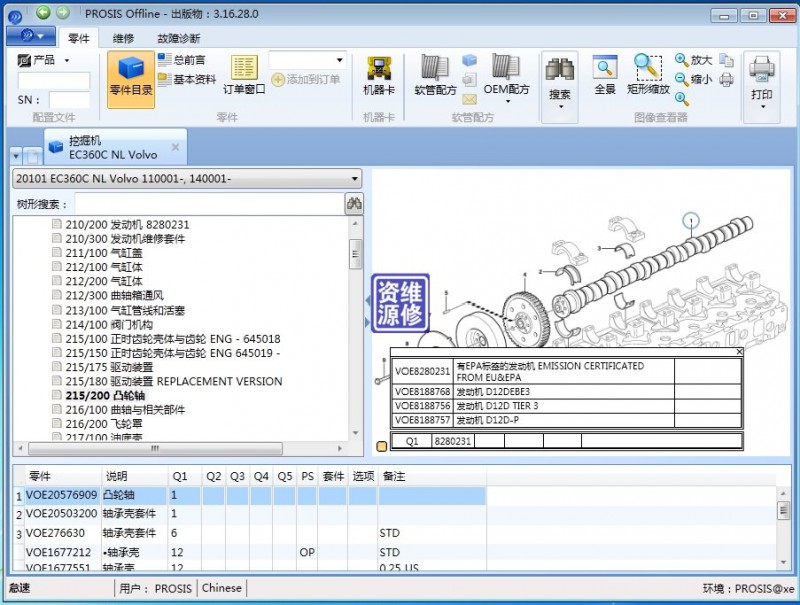Click the zoom reset magnifier below 缩小
The height and width of the screenshot is (605, 800).
[x=682, y=98]
